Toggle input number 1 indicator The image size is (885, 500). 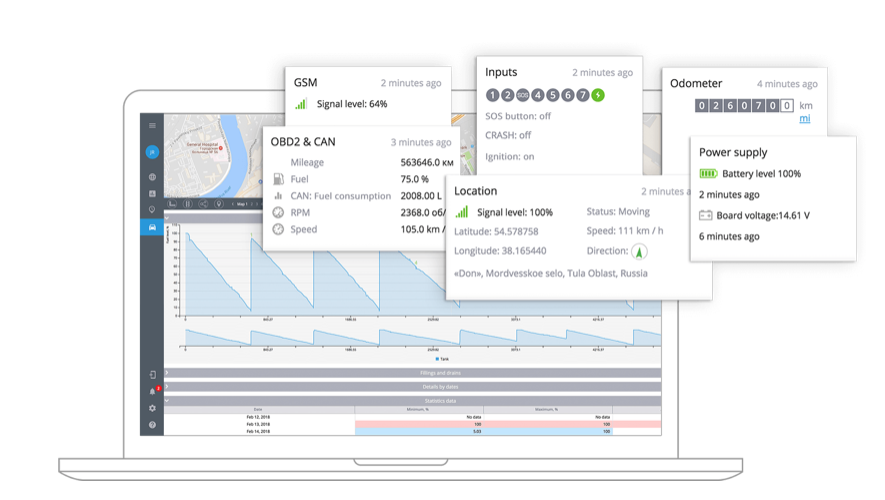[x=492, y=95]
